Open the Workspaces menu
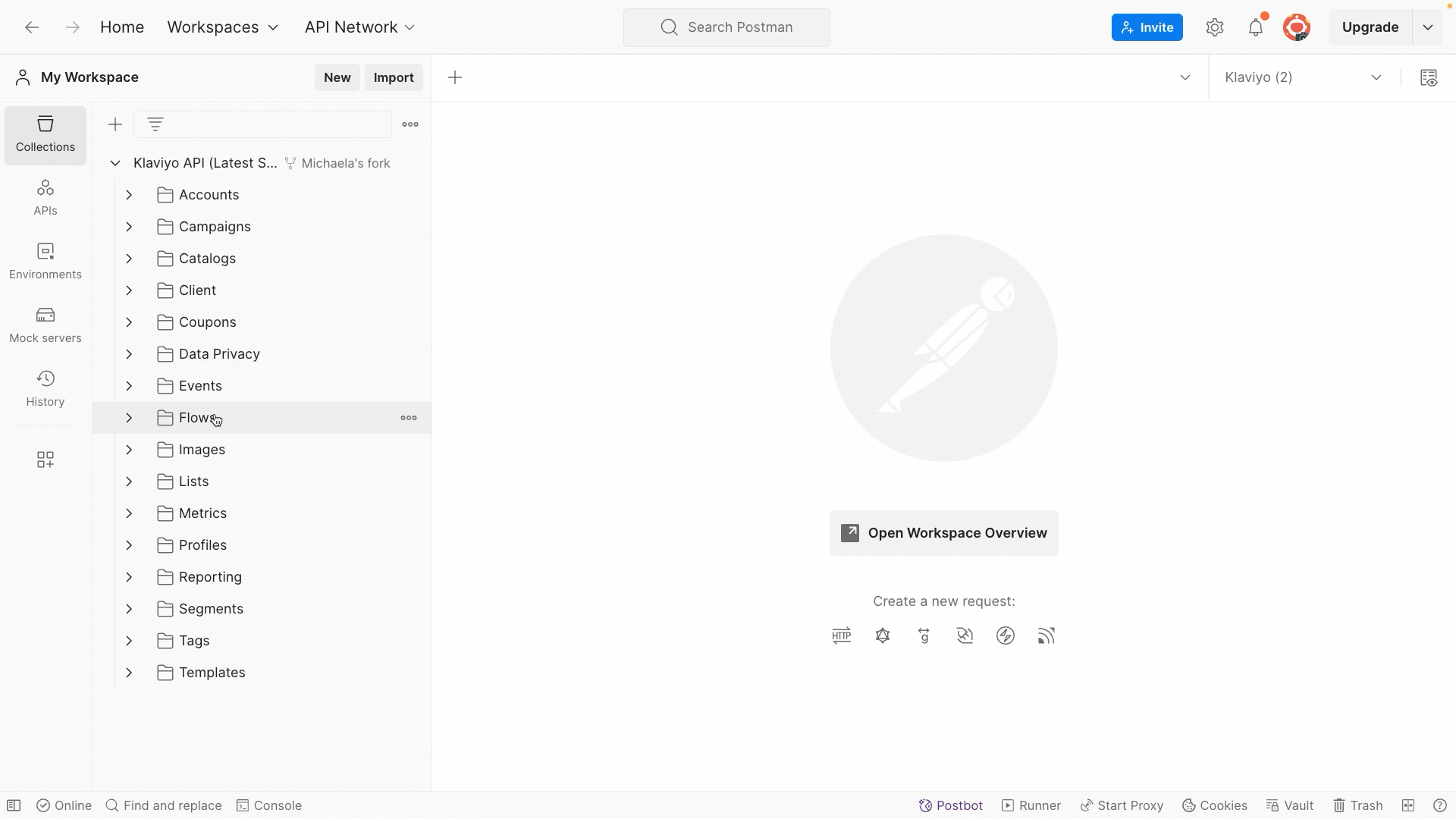Viewport: 1456px width, 819px height. [222, 27]
